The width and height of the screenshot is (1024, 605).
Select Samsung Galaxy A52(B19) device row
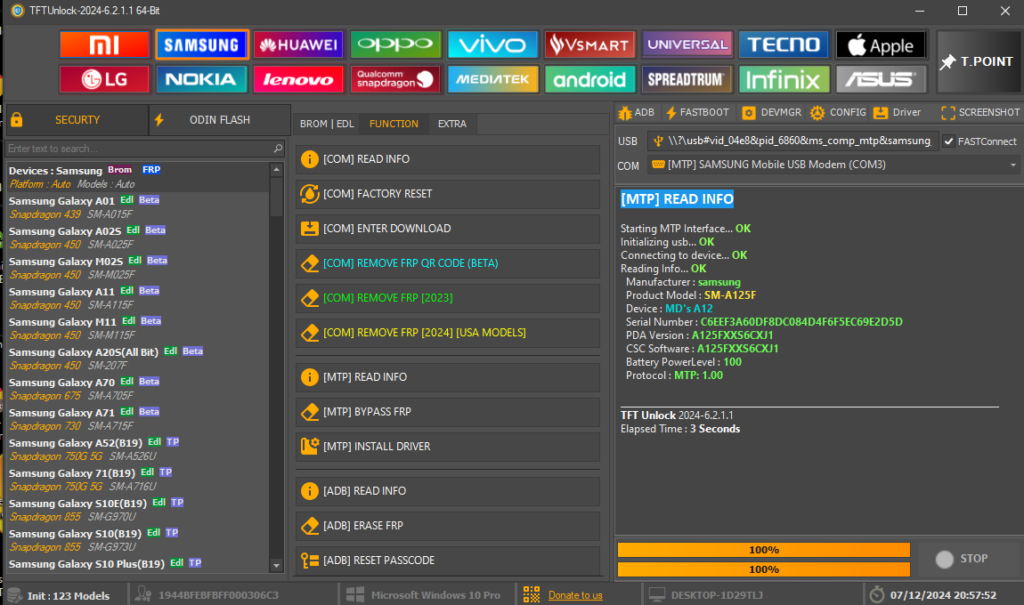138,450
